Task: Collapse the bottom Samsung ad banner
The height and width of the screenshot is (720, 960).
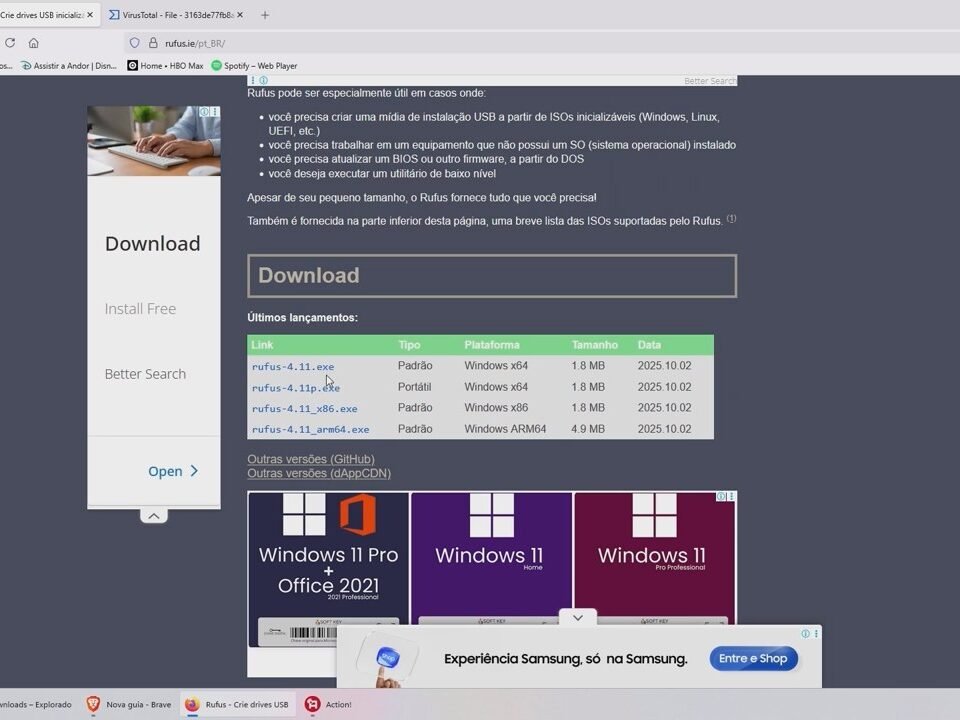Action: (x=577, y=618)
